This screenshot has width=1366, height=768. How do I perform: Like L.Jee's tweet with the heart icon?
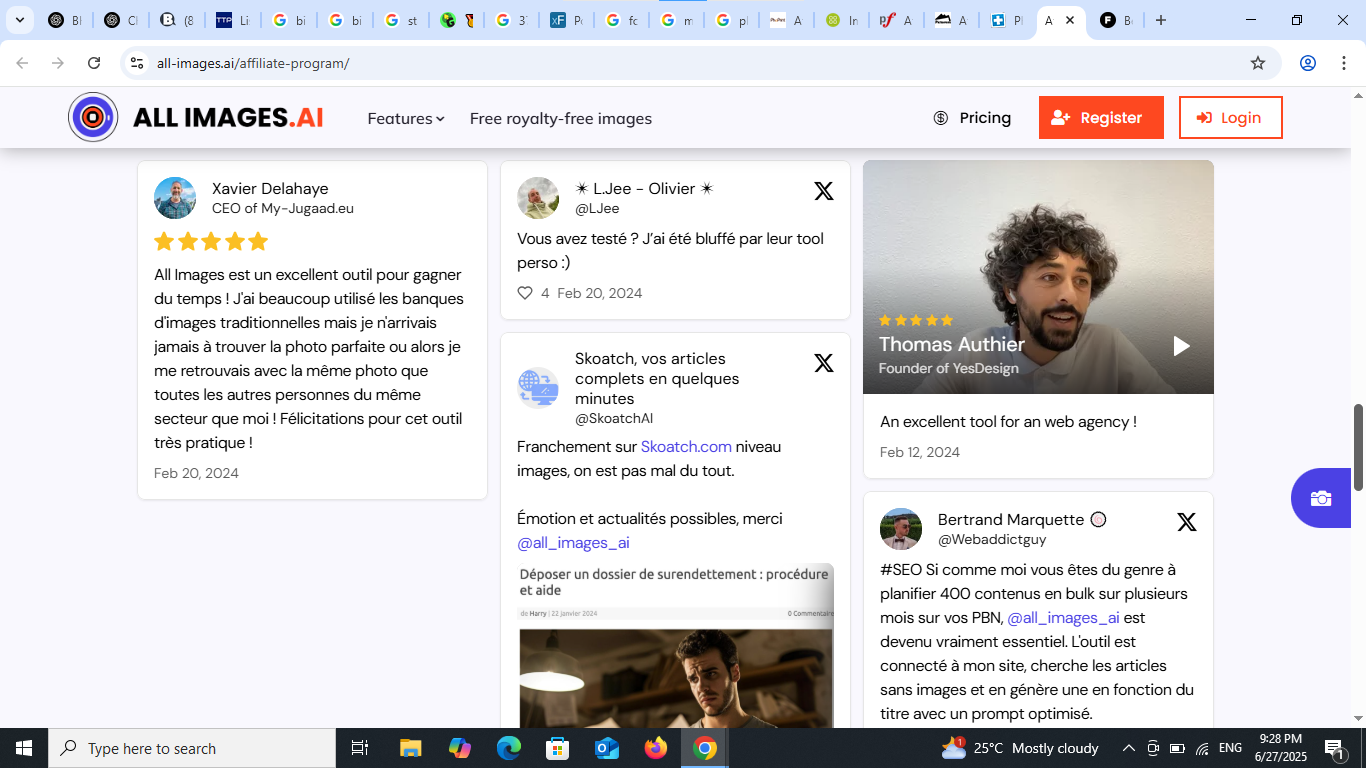click(x=525, y=293)
